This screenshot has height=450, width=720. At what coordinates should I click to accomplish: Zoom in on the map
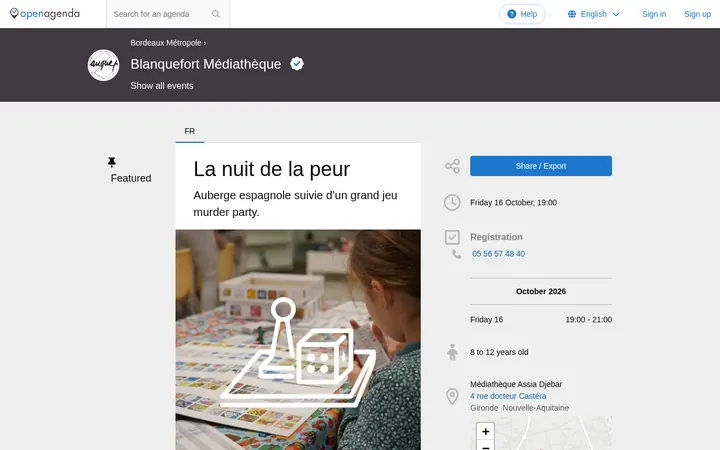coord(485,431)
